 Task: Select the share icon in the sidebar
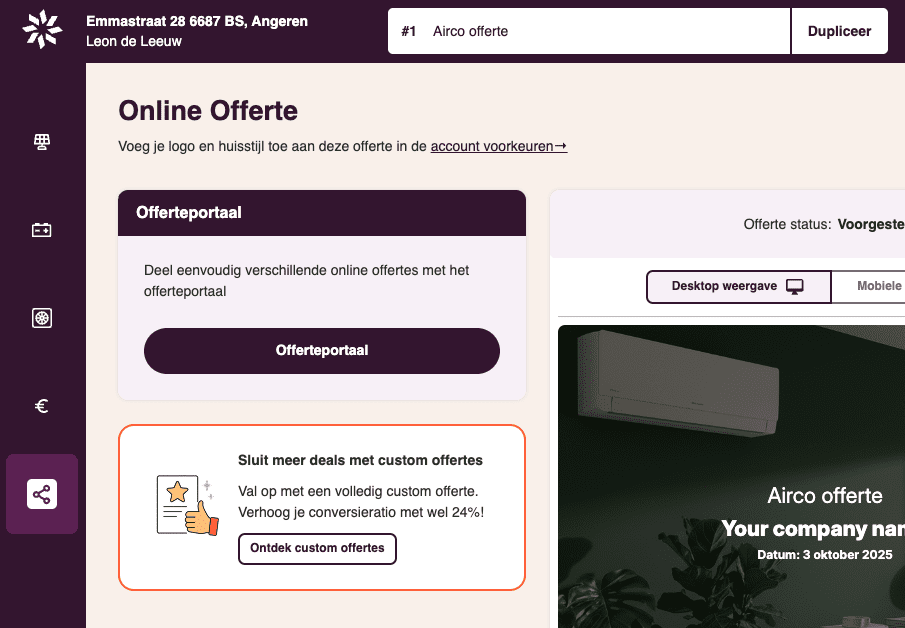(42, 494)
